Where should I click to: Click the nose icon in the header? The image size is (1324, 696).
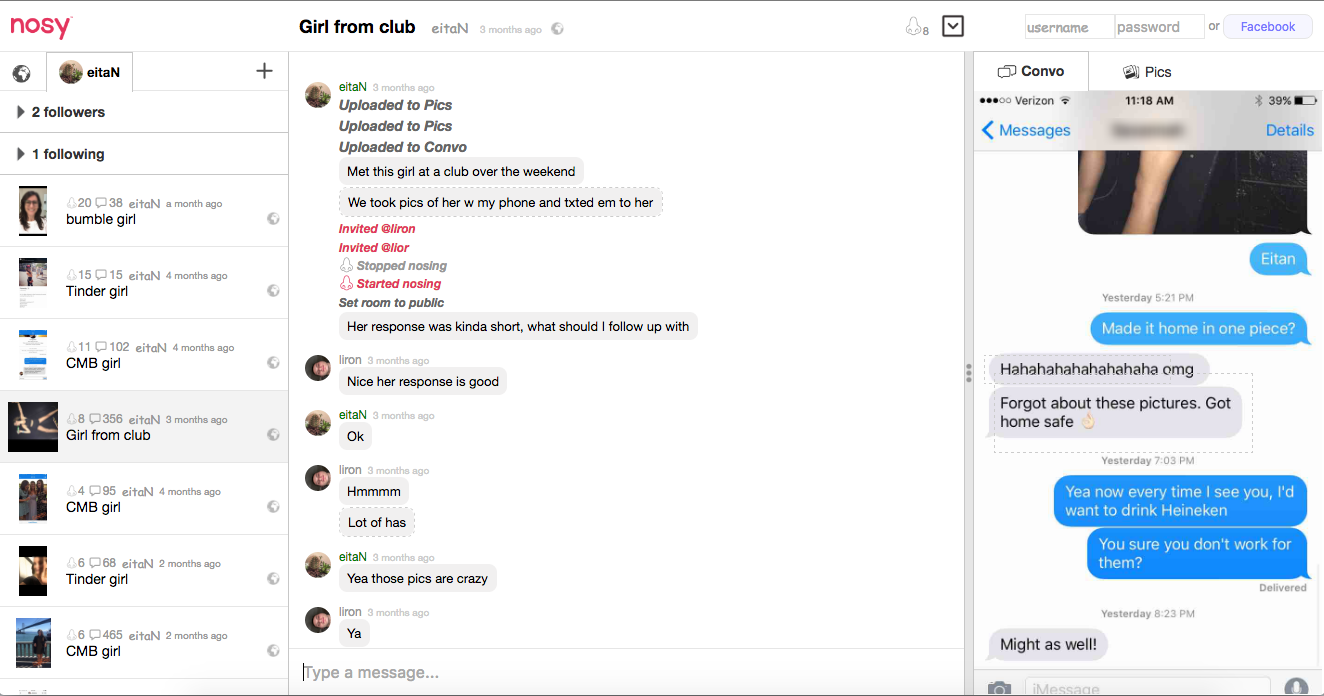click(x=914, y=27)
